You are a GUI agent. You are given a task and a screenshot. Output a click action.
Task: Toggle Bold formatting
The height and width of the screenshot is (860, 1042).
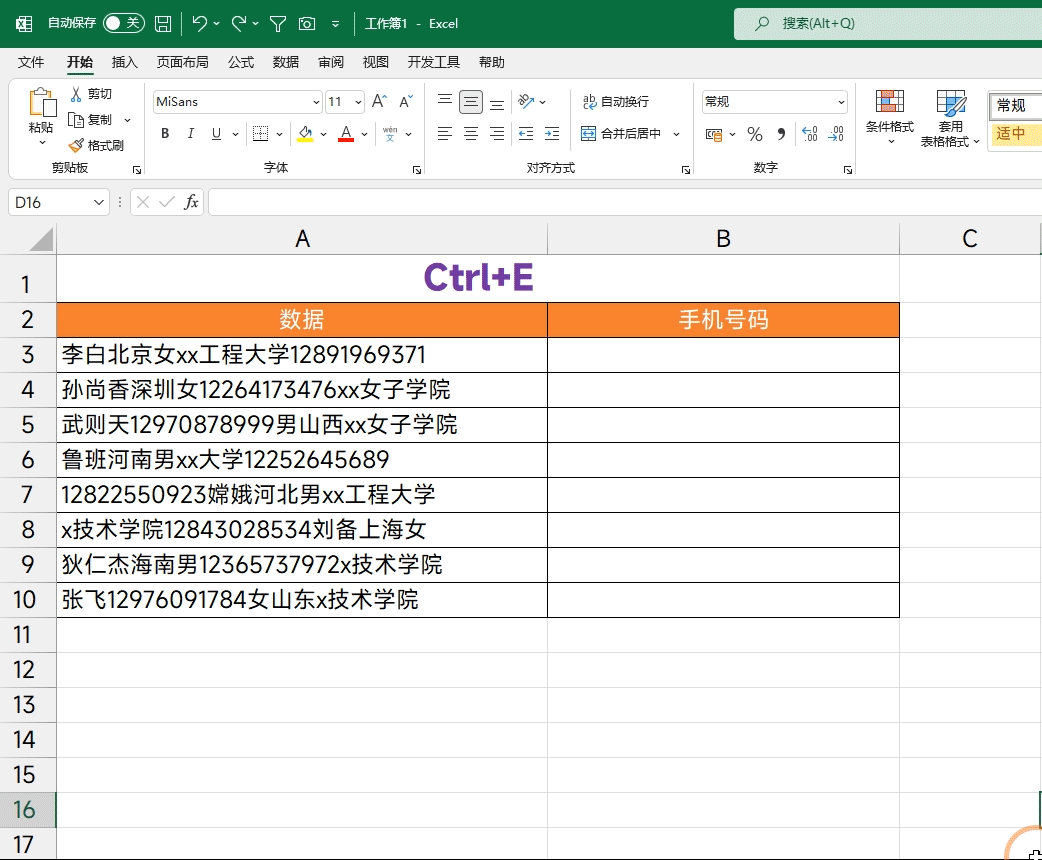(165, 134)
